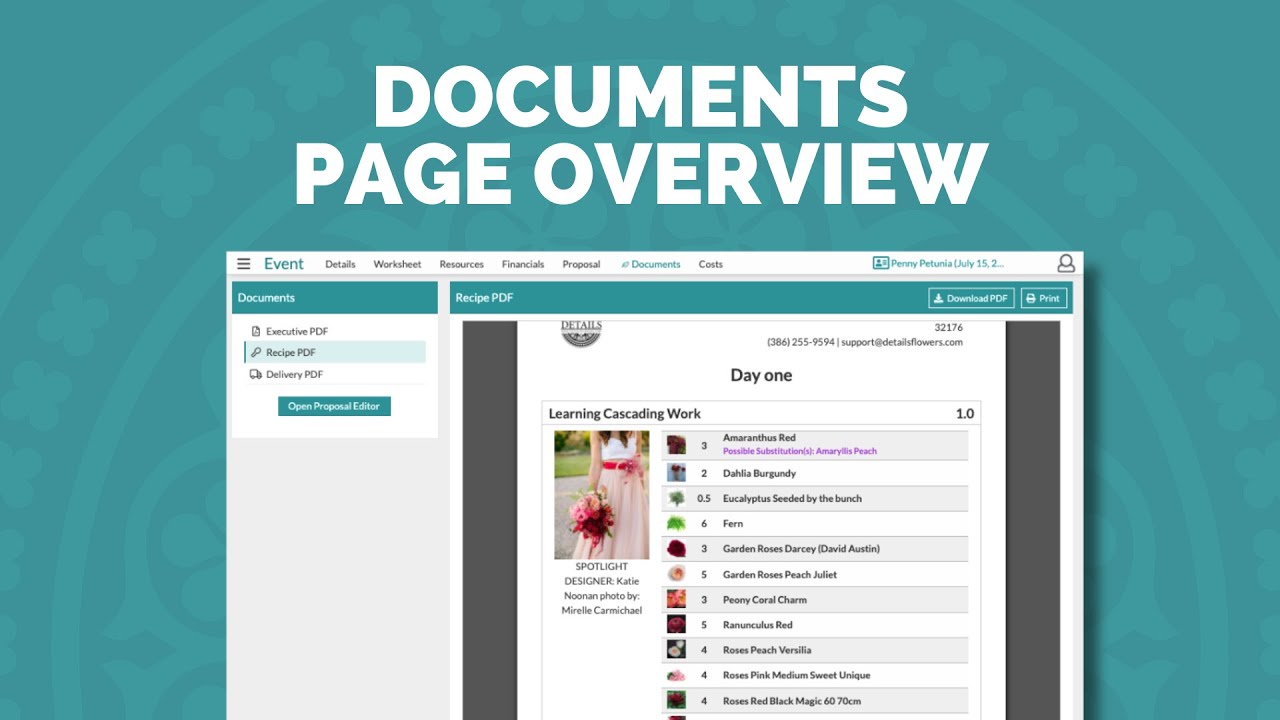This screenshot has width=1280, height=720.
Task: Open the hamburger menu icon
Action: click(244, 264)
